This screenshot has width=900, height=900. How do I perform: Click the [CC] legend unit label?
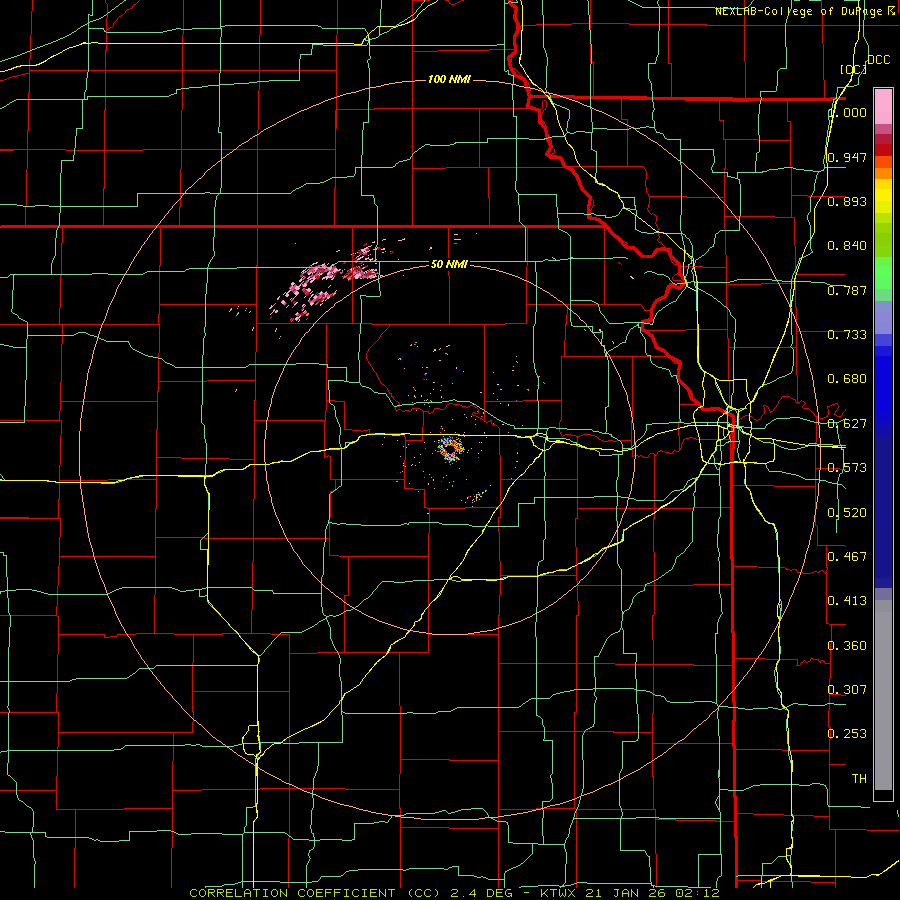[x=853, y=69]
